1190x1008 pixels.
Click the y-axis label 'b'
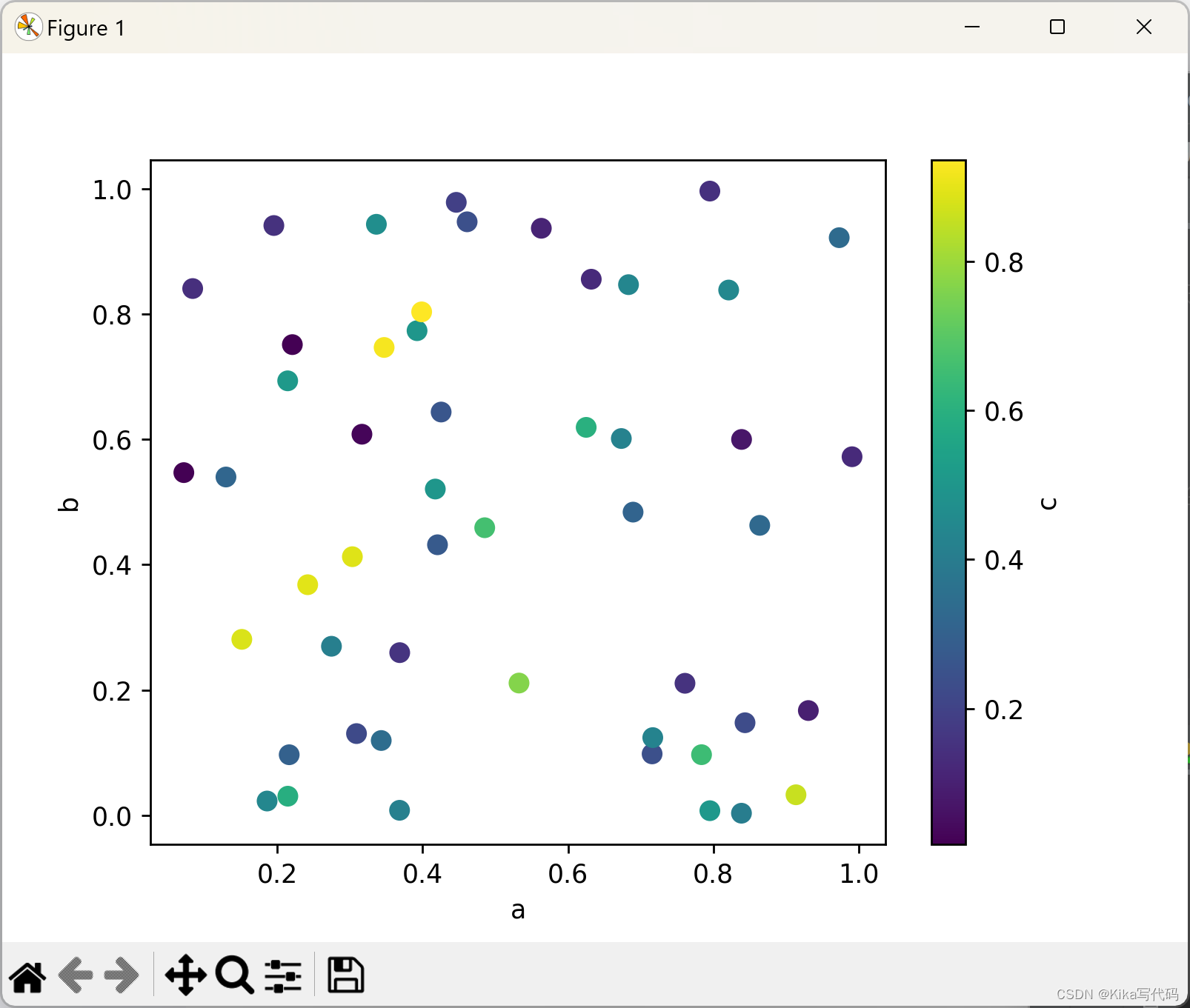68,504
